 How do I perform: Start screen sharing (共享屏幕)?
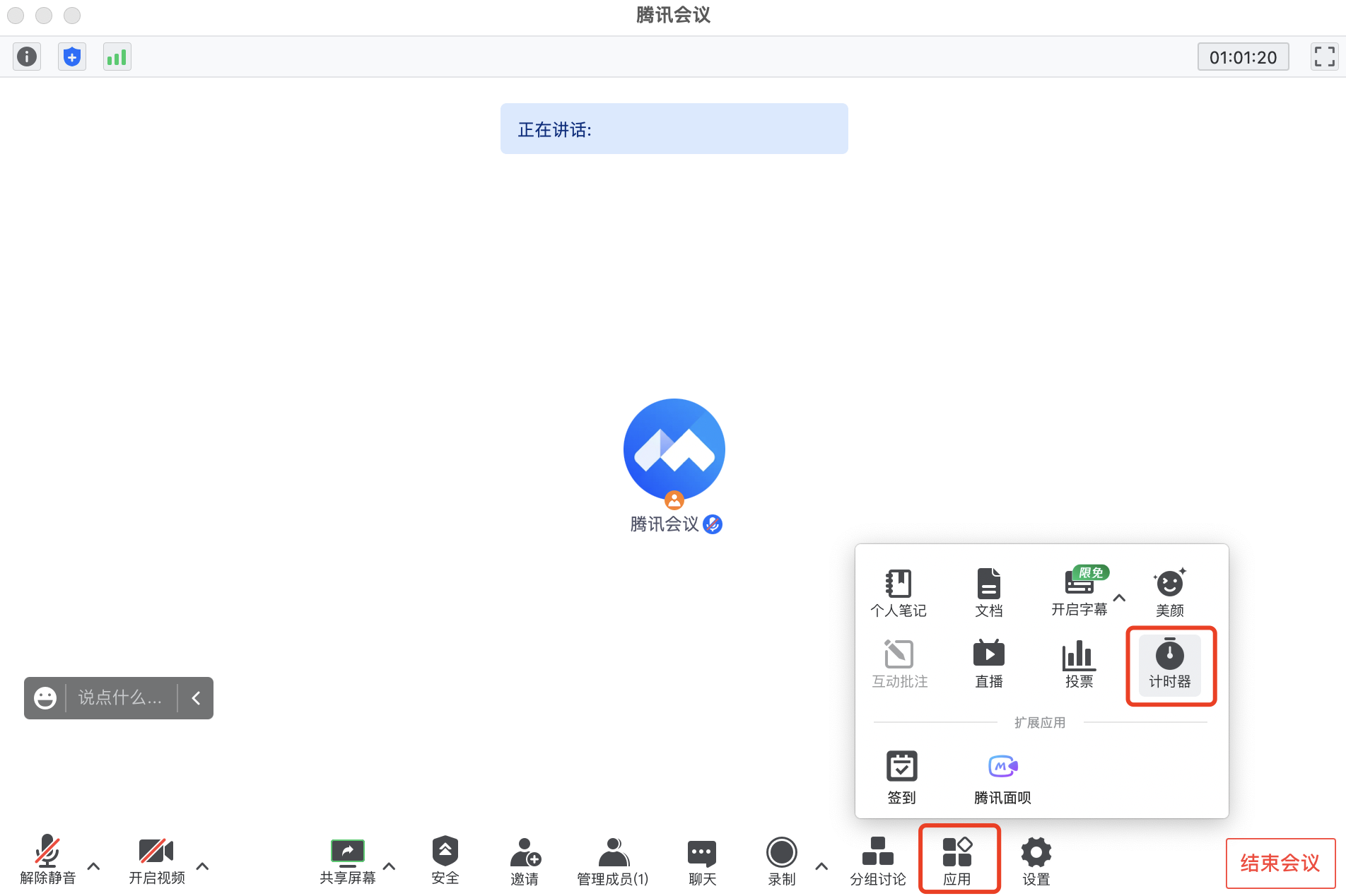347,861
